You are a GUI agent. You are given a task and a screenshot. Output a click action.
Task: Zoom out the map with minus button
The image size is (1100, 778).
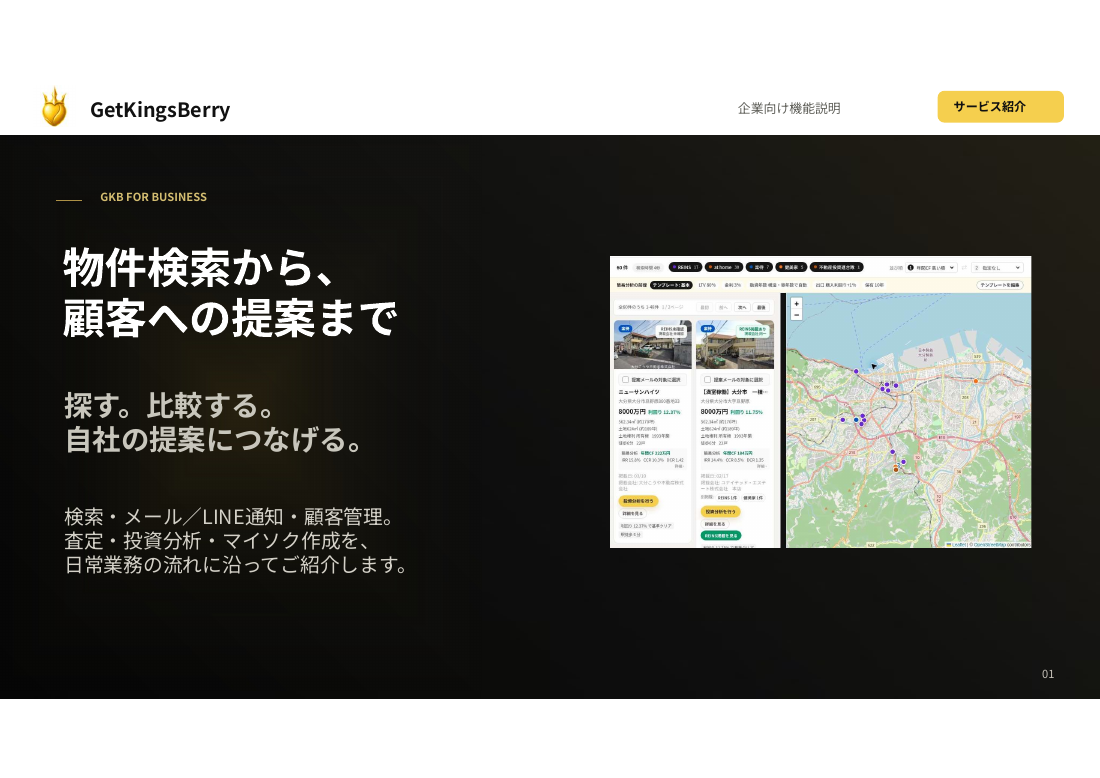796,315
